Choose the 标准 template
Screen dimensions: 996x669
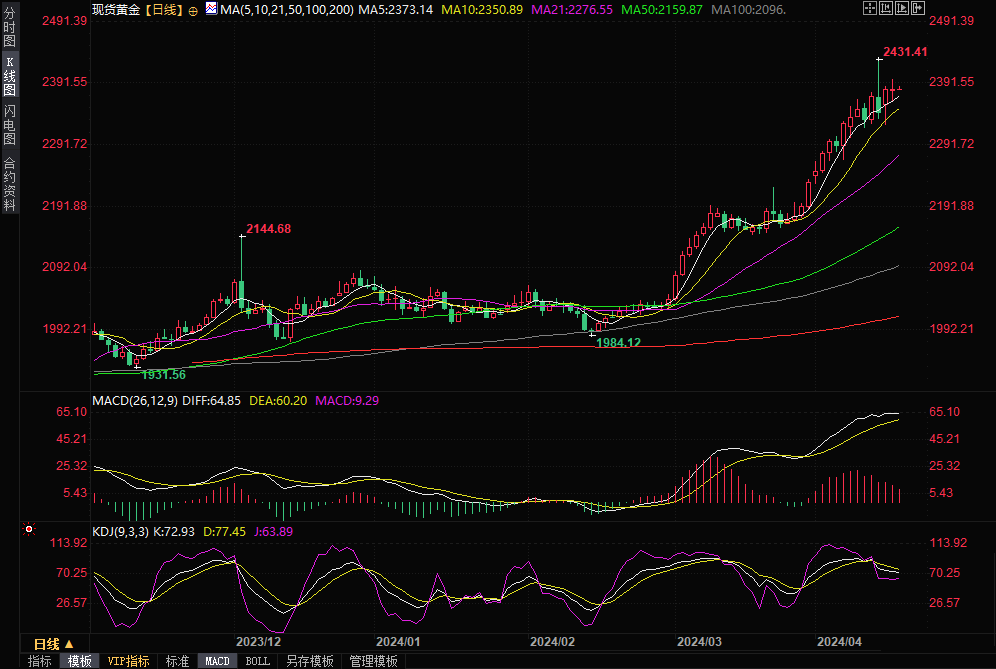click(178, 661)
